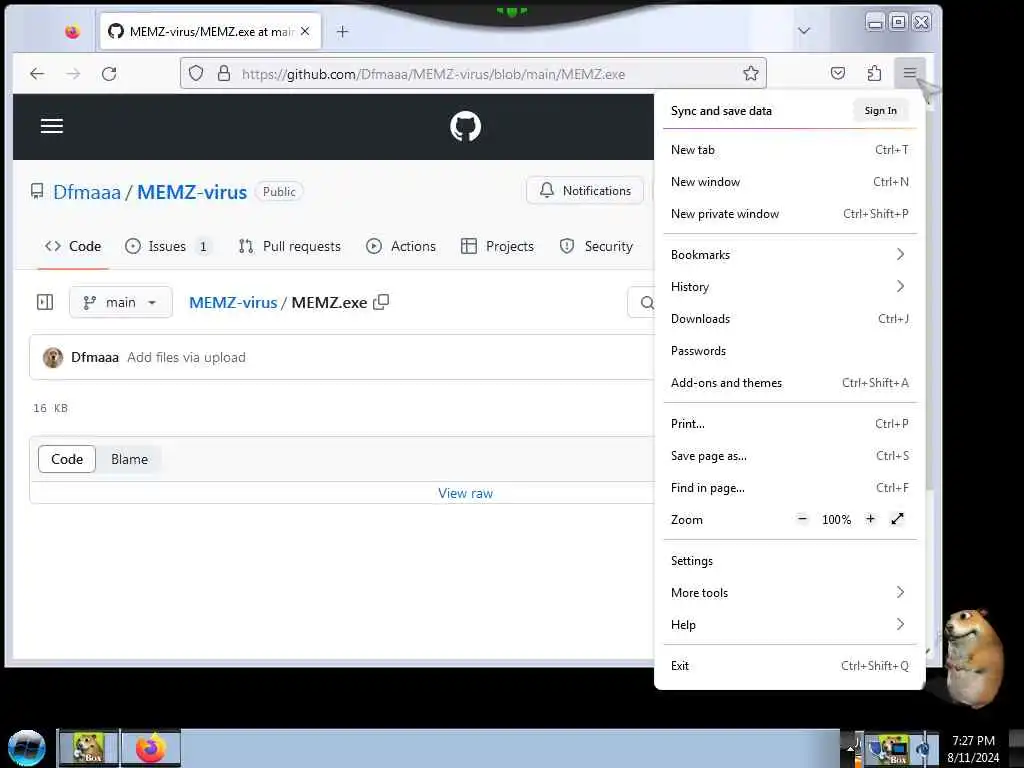Open Passwords from the menu

[x=790, y=350]
